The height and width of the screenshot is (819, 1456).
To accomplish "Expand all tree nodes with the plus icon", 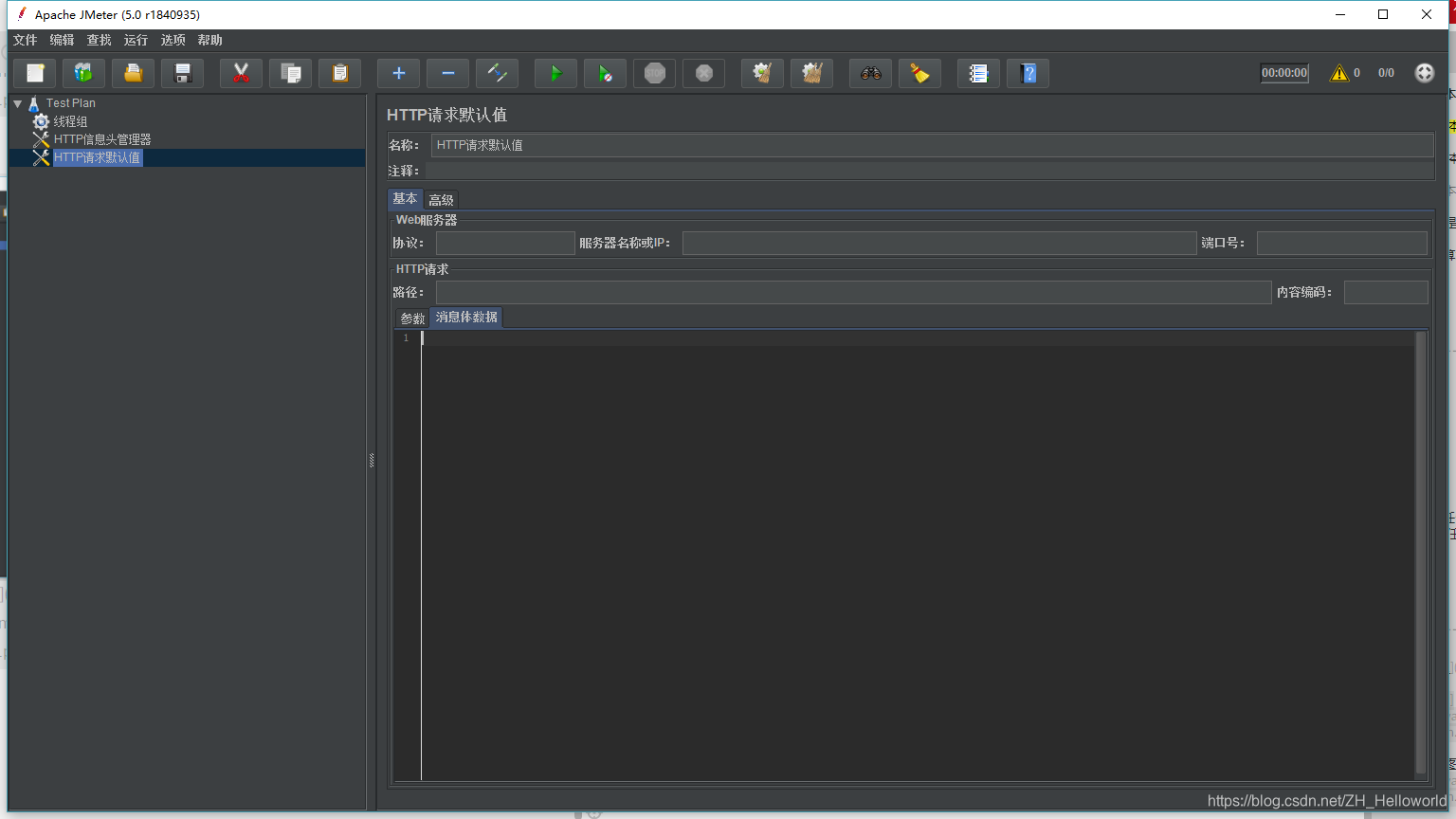I will click(x=398, y=73).
